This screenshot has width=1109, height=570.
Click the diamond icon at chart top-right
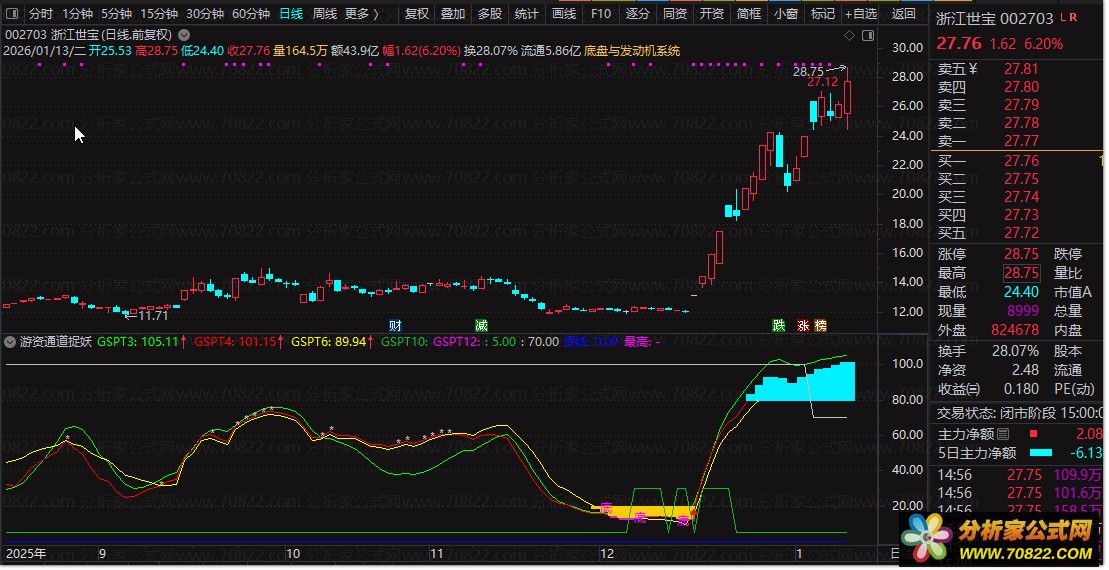pos(849,35)
